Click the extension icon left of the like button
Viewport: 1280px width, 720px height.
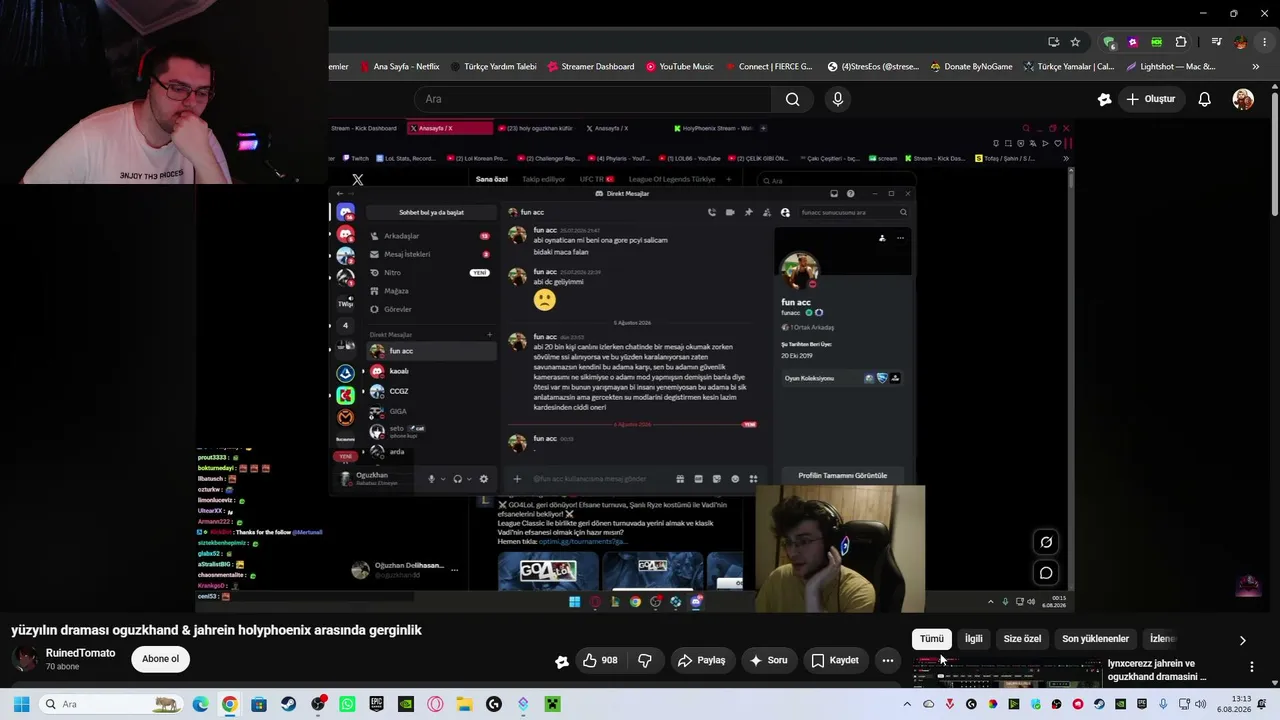pyautogui.click(x=562, y=660)
